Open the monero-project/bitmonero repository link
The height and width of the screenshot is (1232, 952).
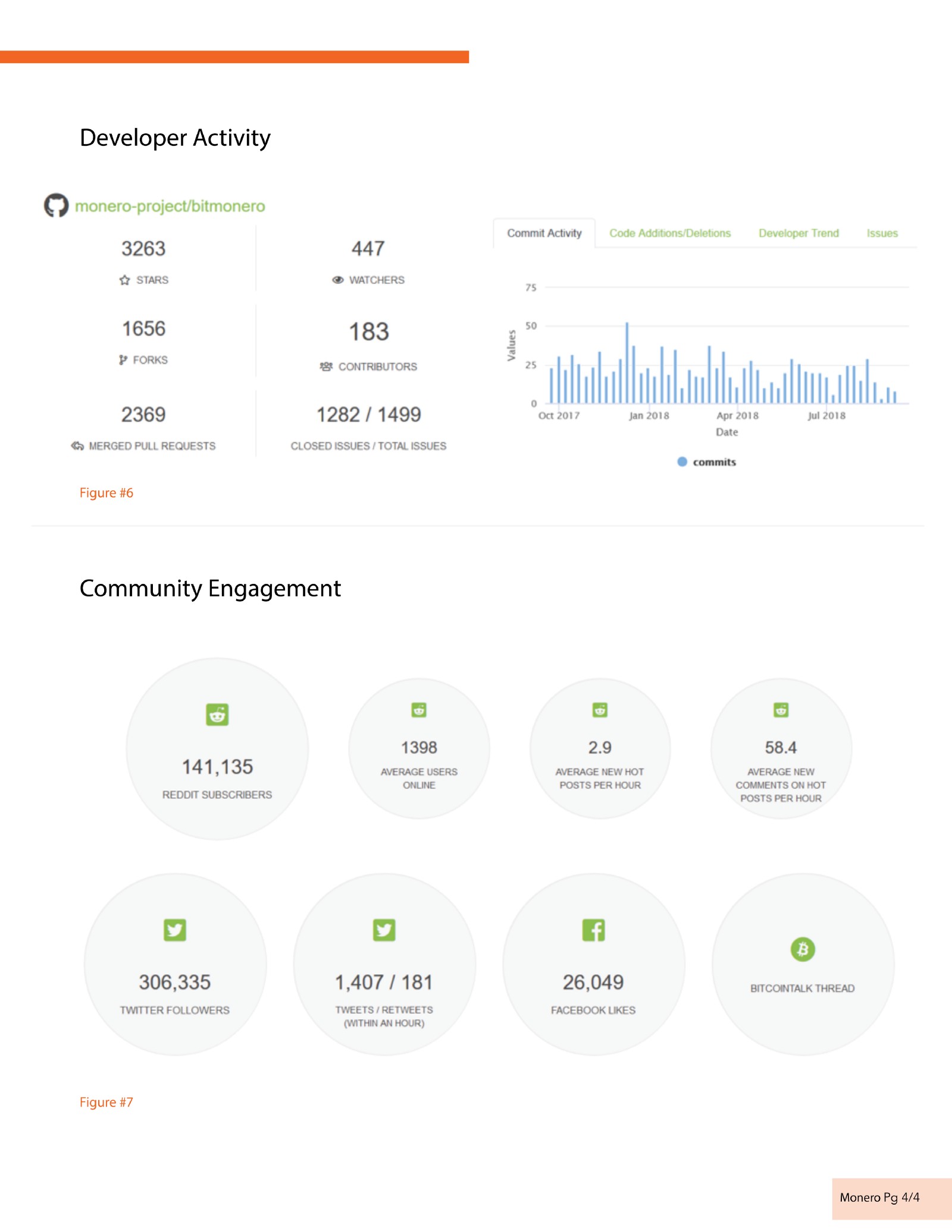click(x=170, y=206)
